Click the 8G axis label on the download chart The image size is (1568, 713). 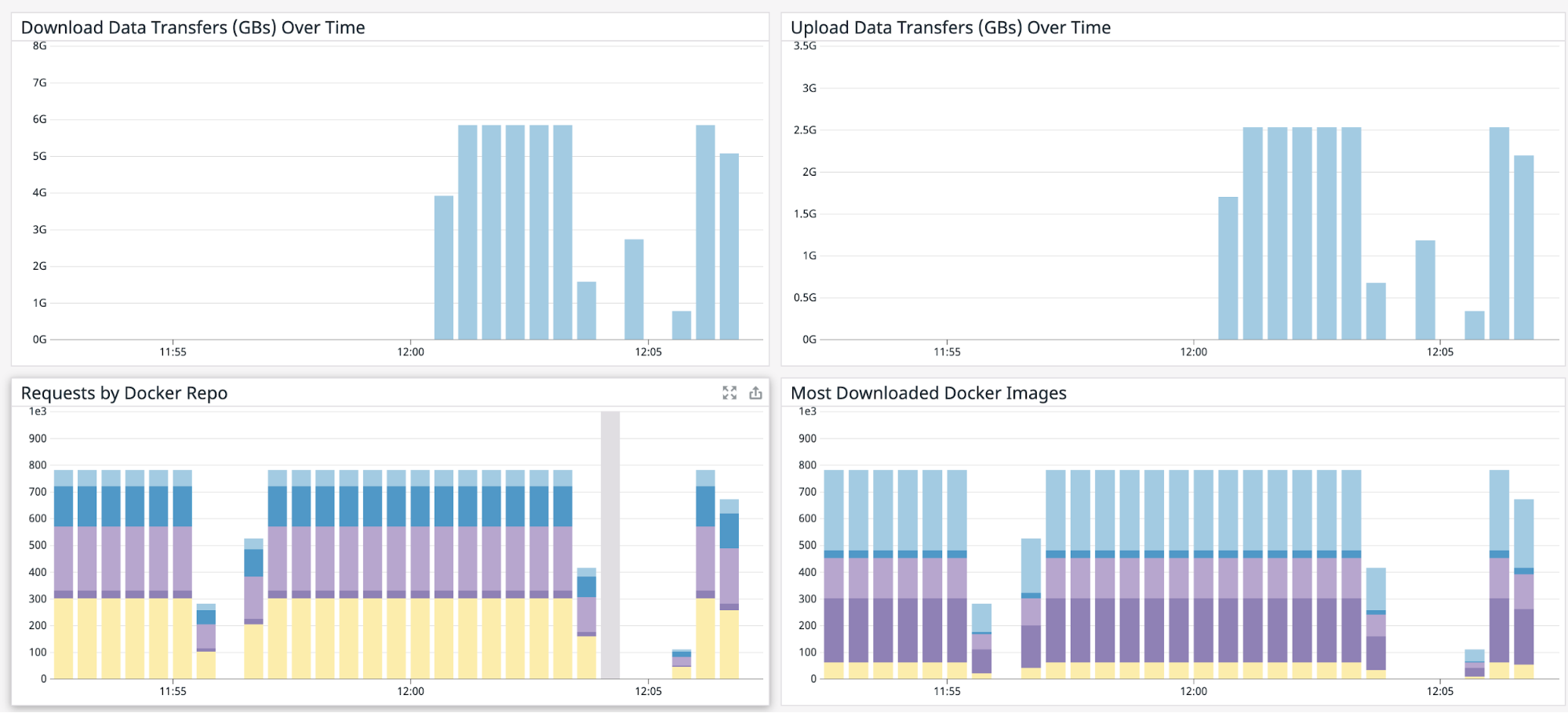pyautogui.click(x=40, y=45)
